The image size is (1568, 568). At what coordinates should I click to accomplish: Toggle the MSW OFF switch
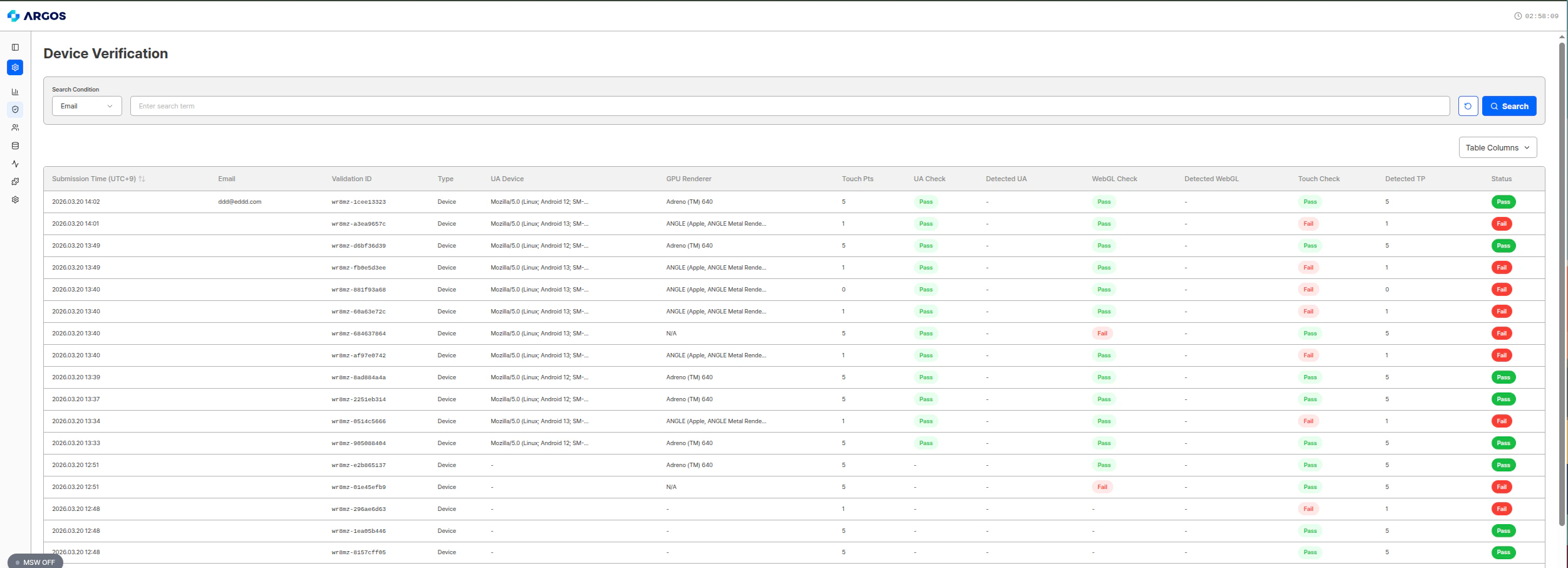click(x=34, y=562)
